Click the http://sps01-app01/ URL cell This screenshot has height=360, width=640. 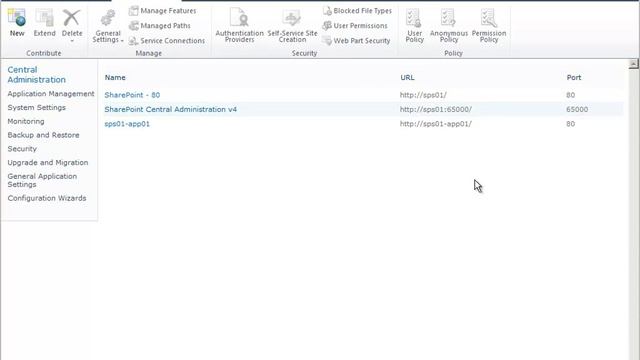pyautogui.click(x=436, y=124)
